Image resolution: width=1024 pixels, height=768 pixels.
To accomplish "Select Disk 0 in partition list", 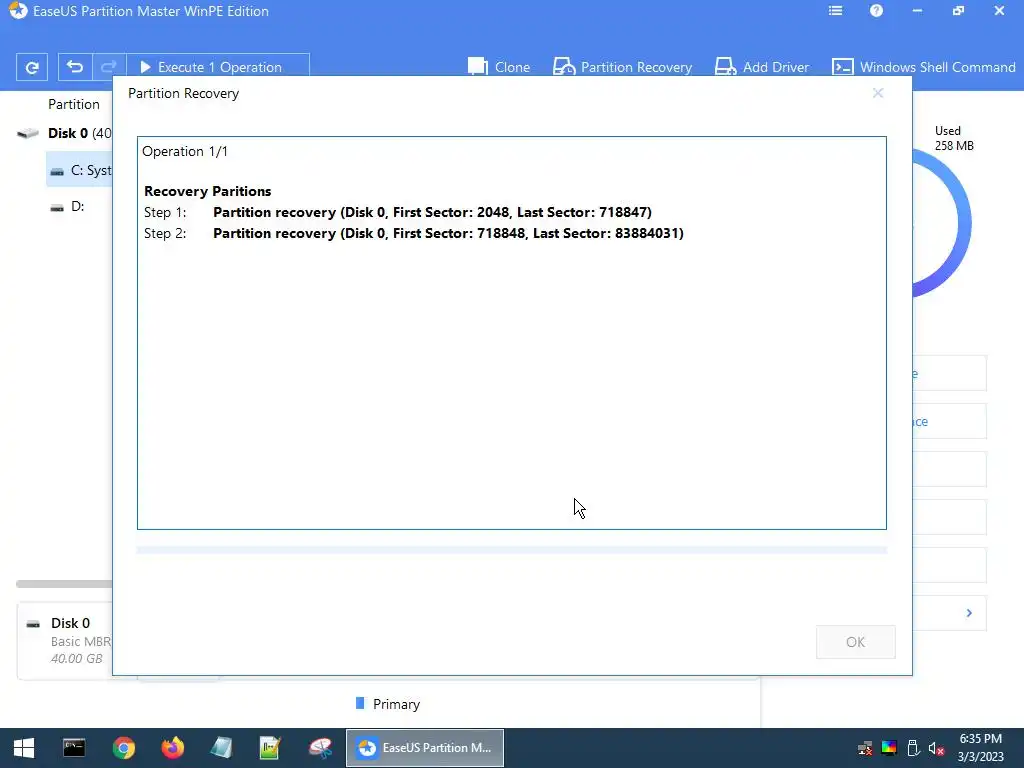I will [x=64, y=133].
